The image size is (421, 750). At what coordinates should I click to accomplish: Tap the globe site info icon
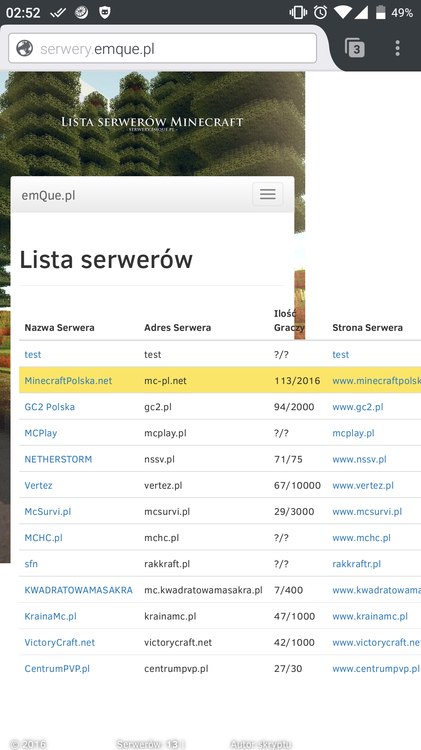tap(24, 48)
